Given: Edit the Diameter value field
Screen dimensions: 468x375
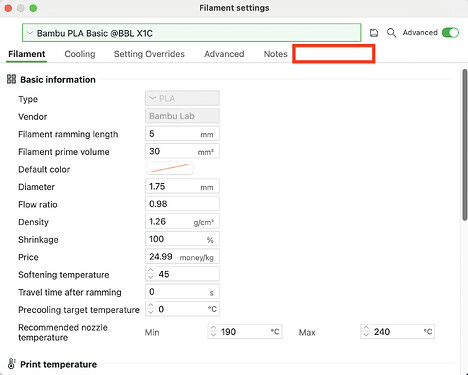Looking at the screenshot, I should pyautogui.click(x=182, y=186).
